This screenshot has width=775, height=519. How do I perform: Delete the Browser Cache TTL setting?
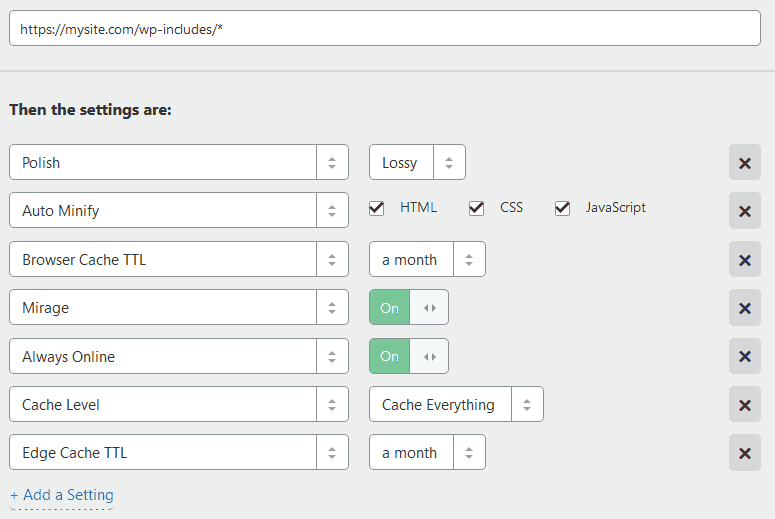[x=744, y=260]
